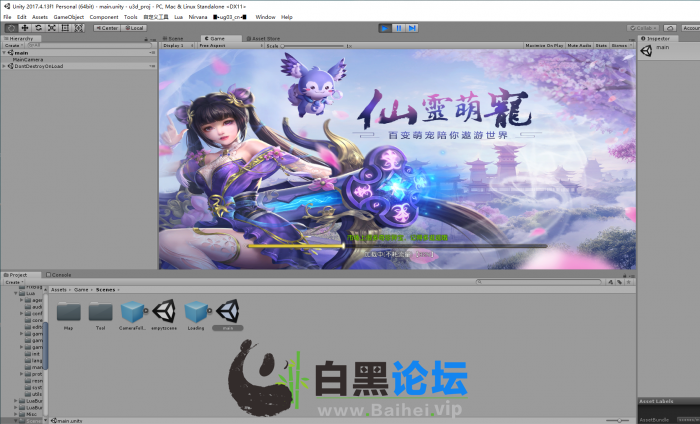Select the CameraFoll prefab asset
700x424 pixels.
click(133, 316)
